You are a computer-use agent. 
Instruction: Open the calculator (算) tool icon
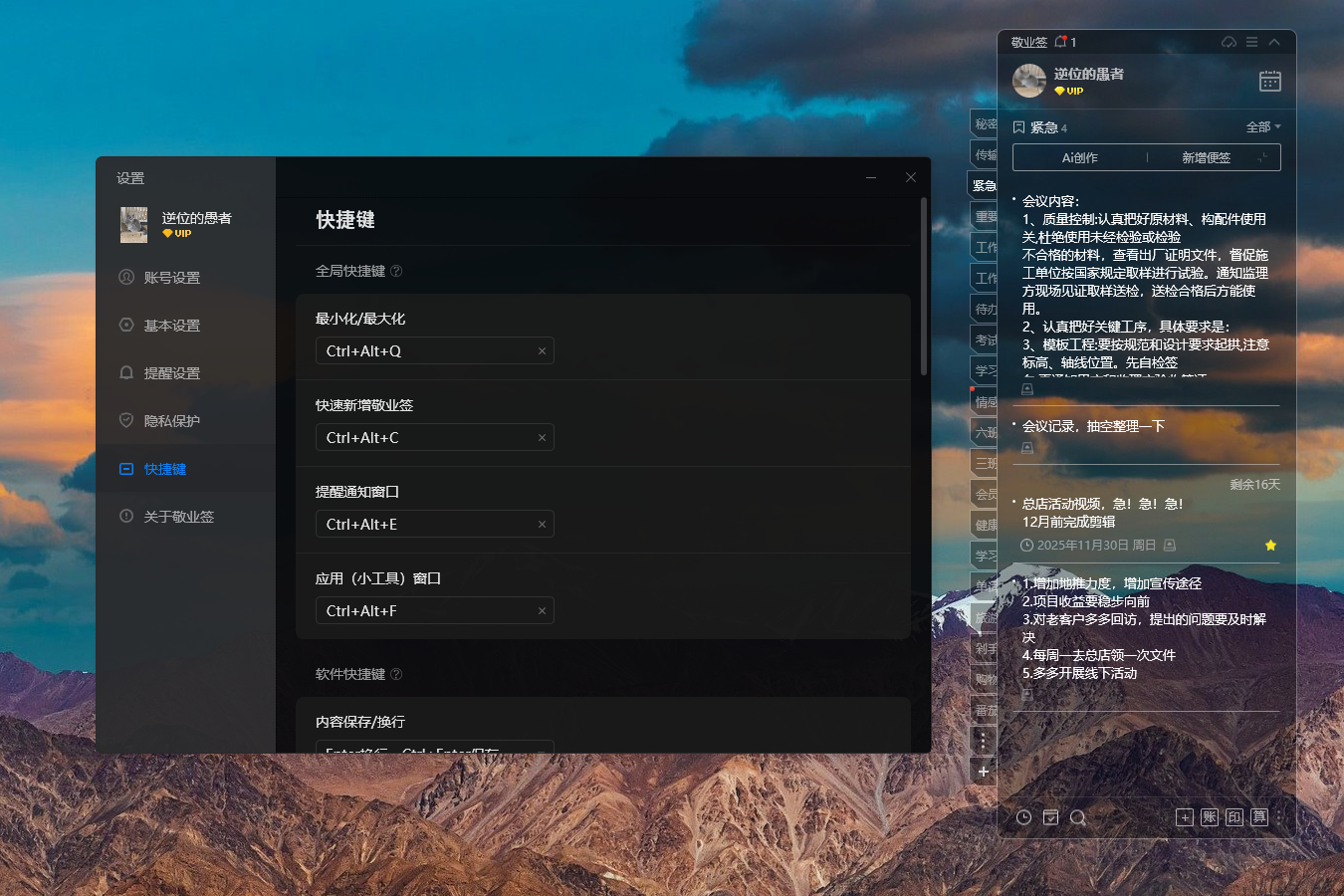click(1258, 816)
